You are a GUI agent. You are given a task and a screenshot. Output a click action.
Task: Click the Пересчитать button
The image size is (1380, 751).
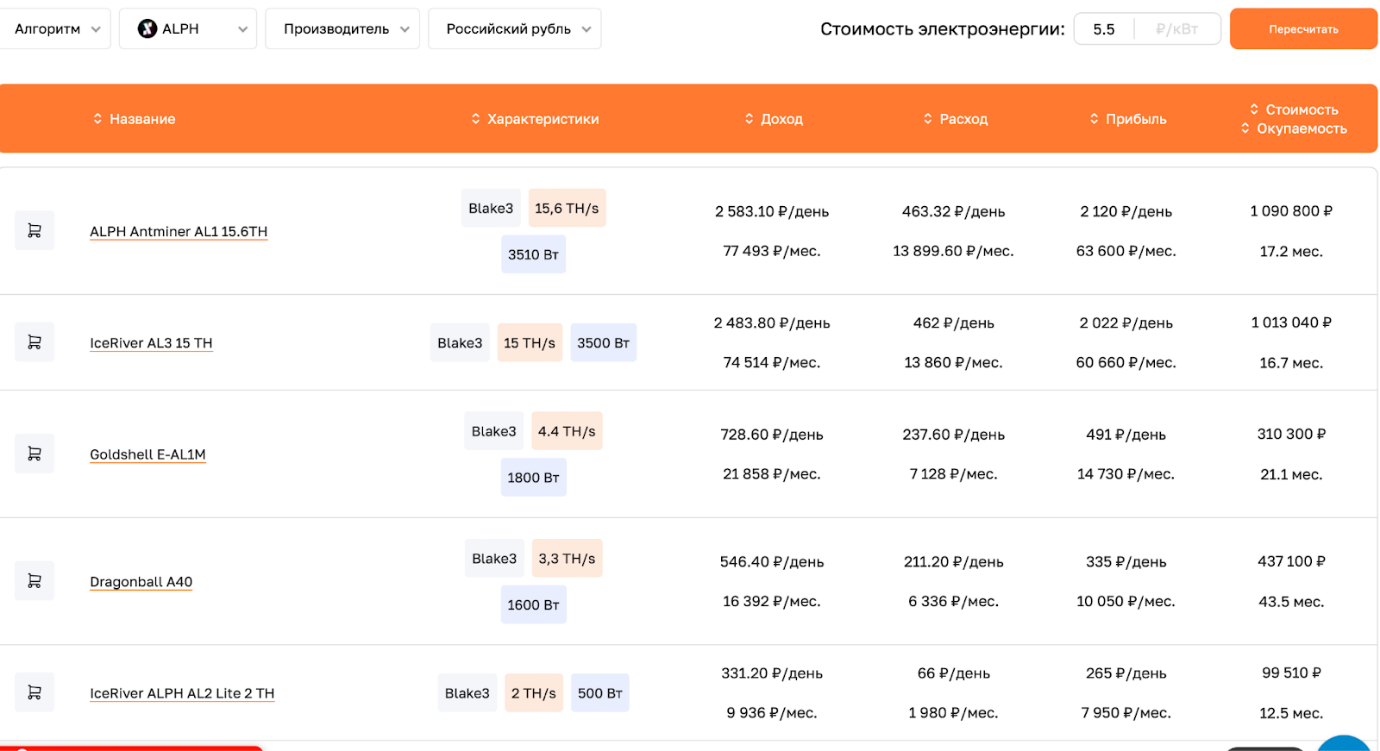(1303, 29)
